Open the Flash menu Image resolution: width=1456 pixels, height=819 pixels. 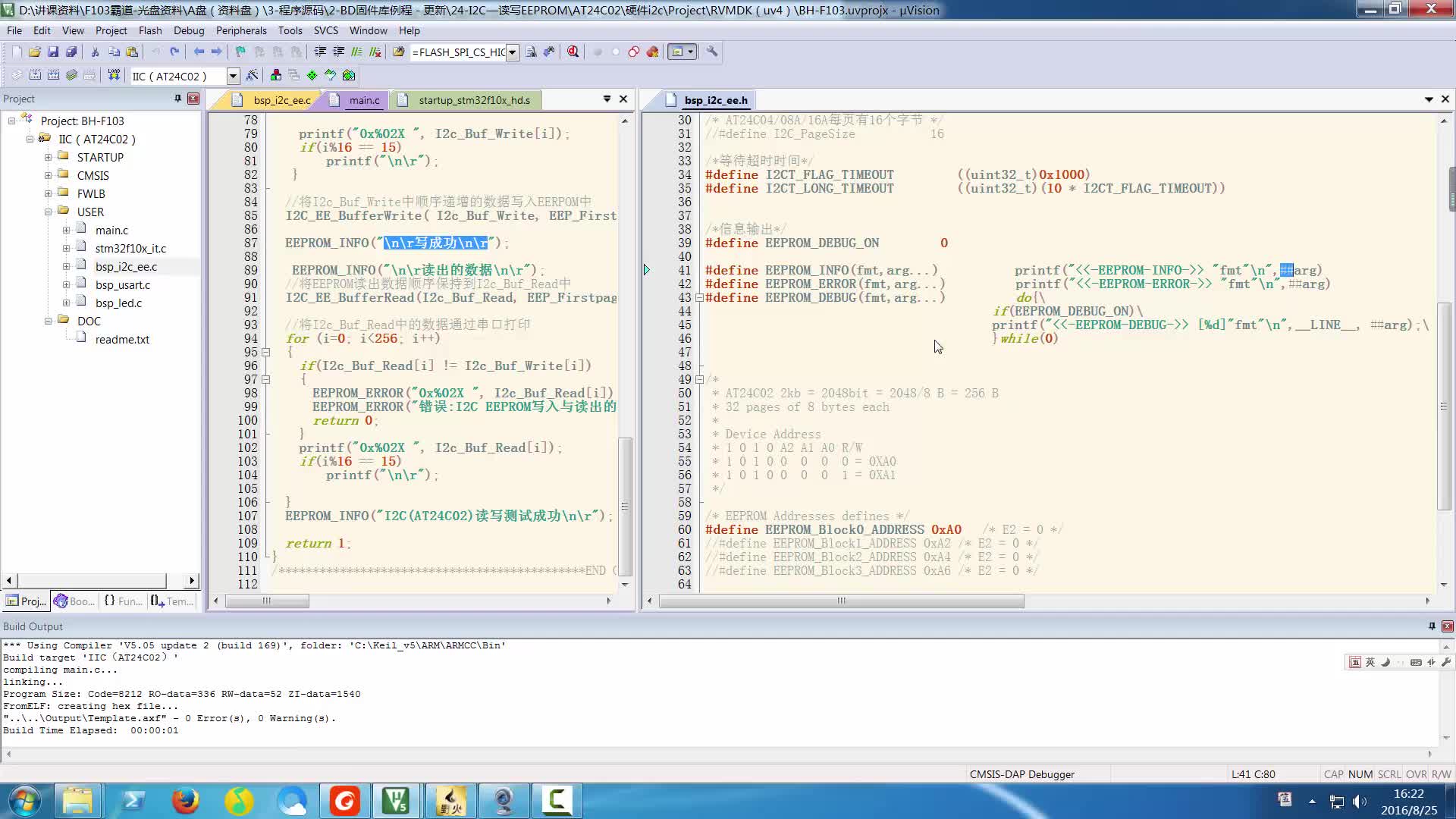pos(150,30)
